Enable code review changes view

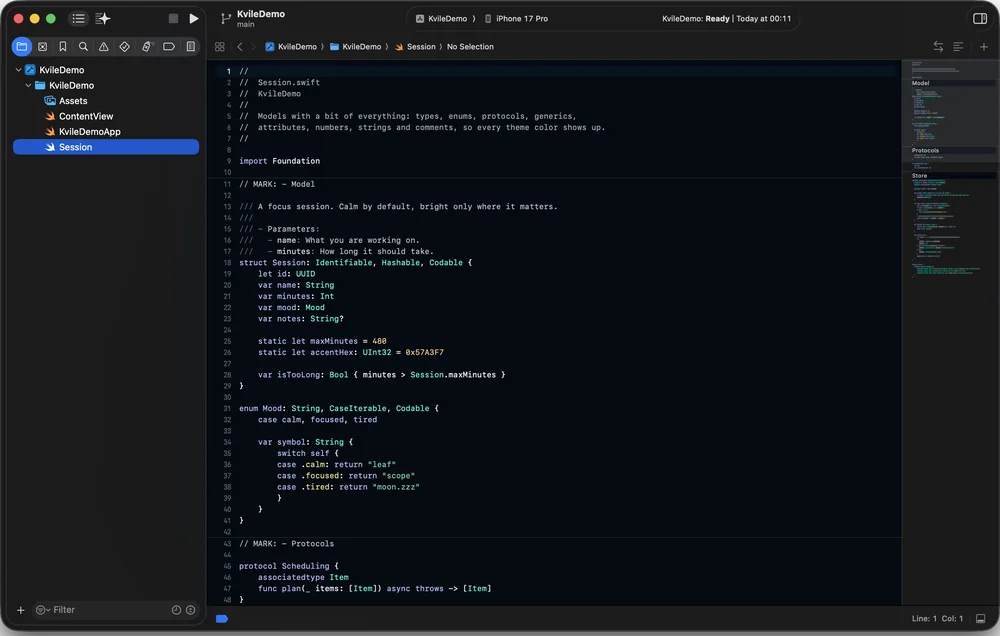pos(938,47)
